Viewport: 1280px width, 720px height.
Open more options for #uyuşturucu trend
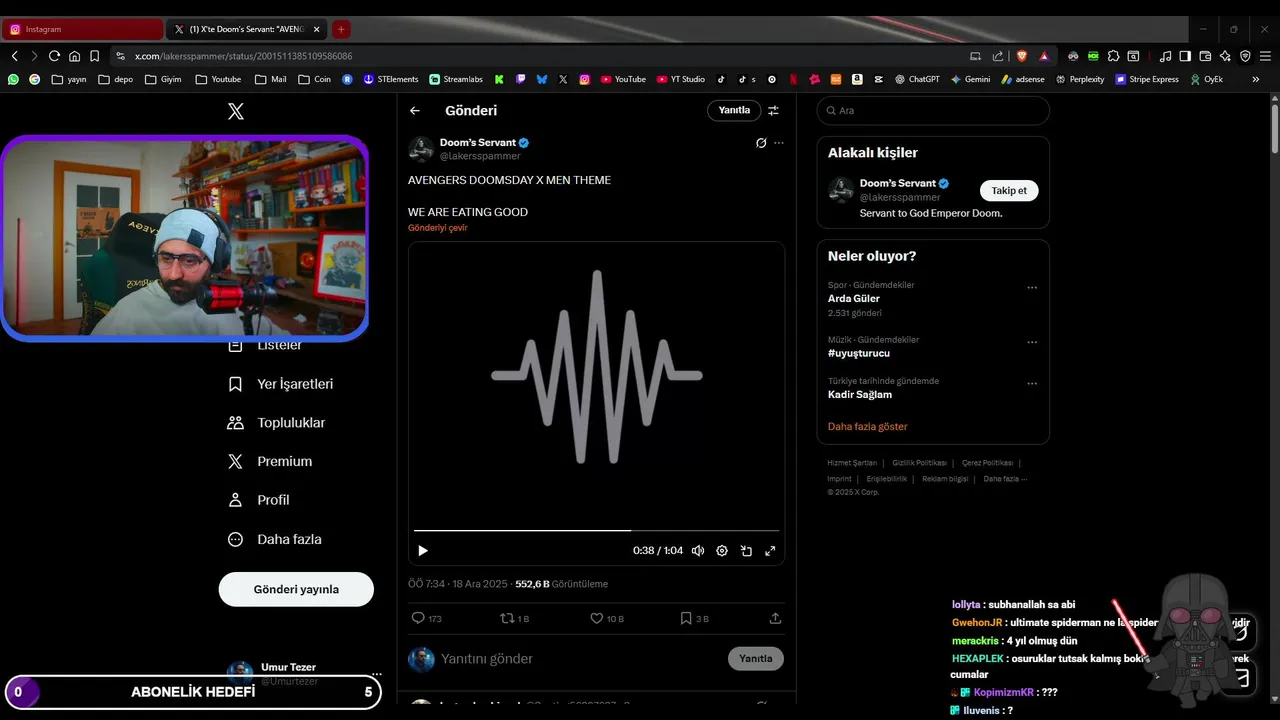tap(1032, 343)
